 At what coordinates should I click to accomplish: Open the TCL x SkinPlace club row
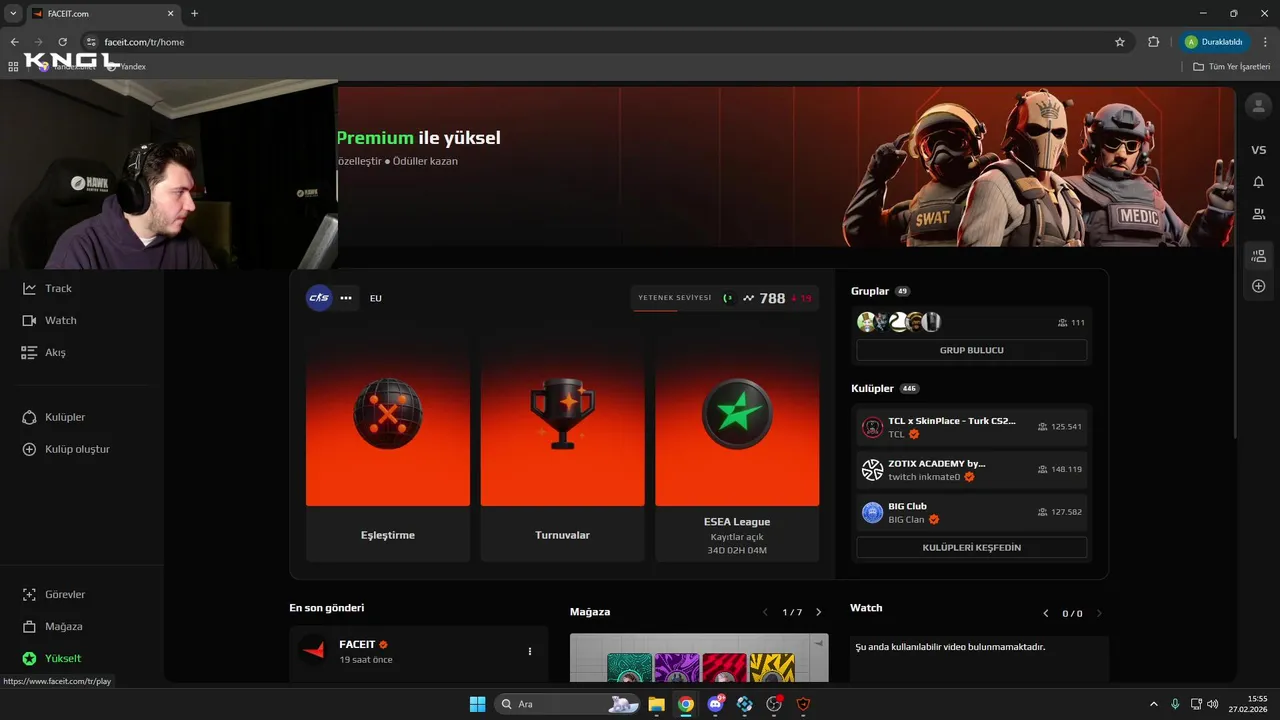tap(971, 427)
